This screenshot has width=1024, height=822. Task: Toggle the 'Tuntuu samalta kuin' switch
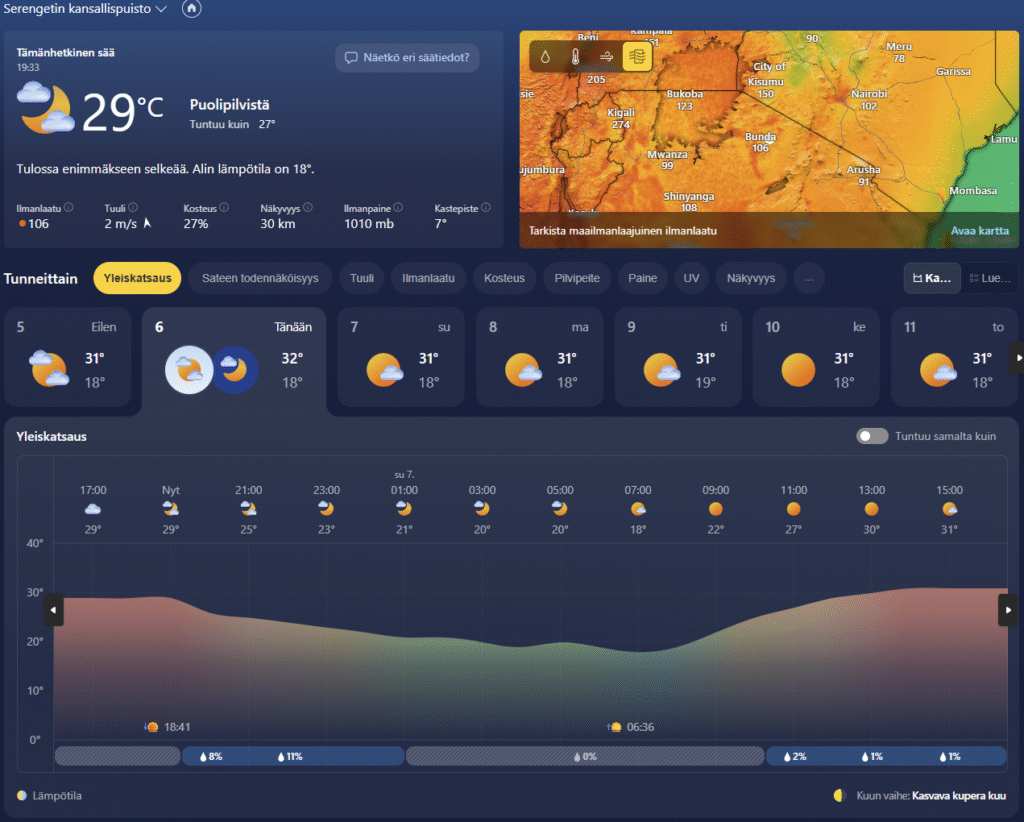tap(872, 436)
